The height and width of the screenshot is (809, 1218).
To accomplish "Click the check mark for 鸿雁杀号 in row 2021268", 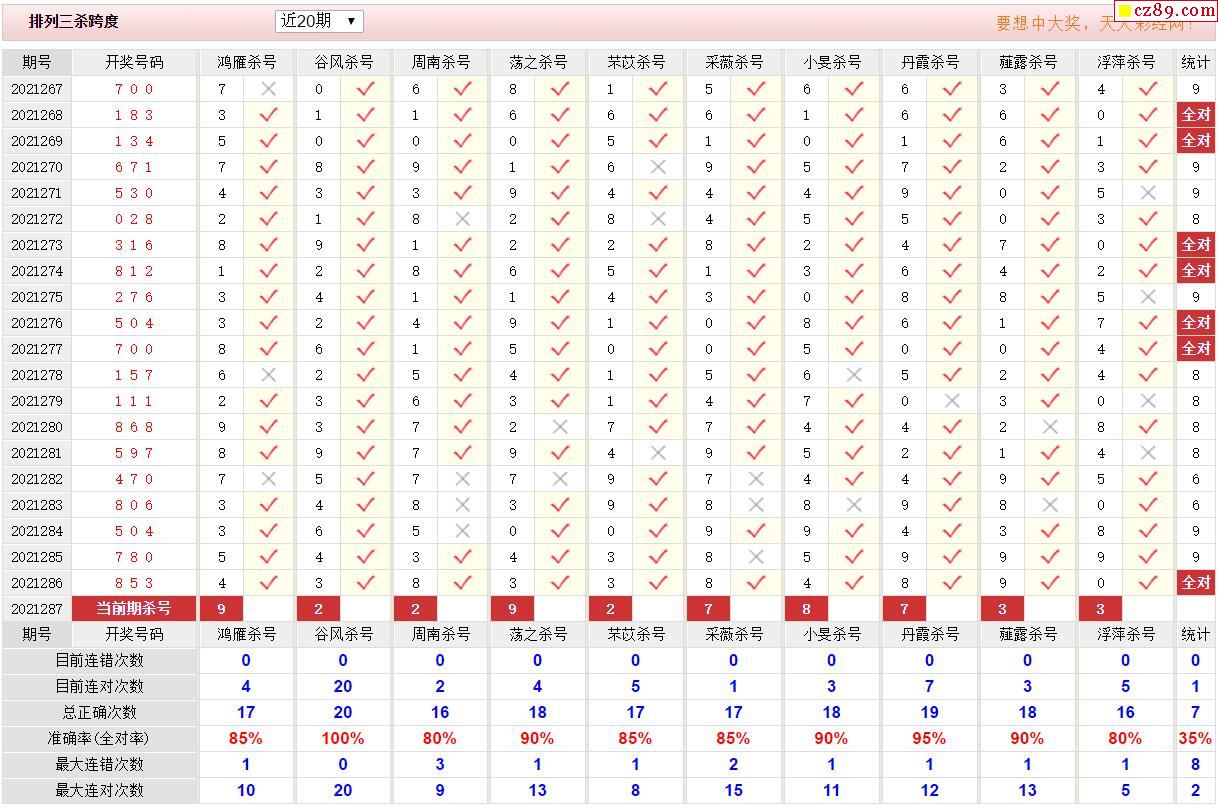I will [268, 115].
